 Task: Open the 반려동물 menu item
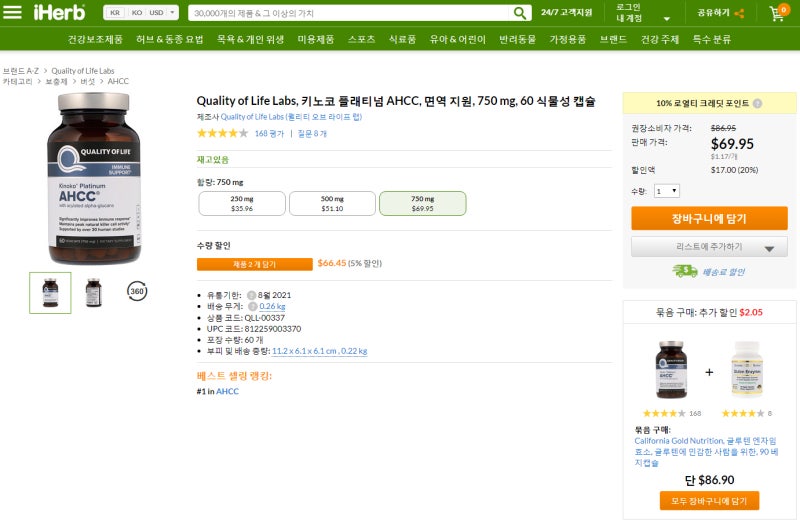click(x=517, y=39)
